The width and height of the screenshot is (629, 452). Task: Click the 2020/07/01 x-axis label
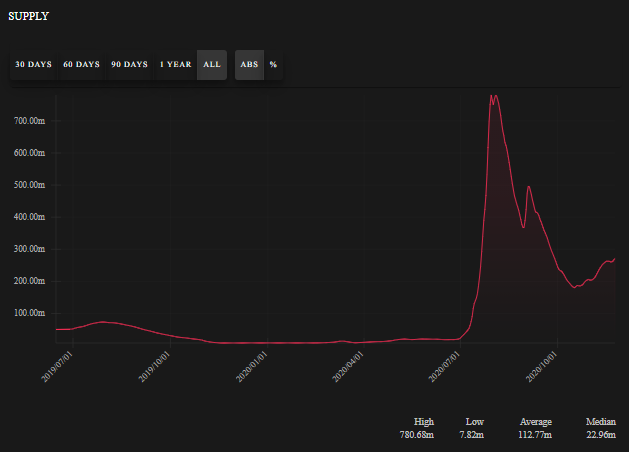click(444, 367)
